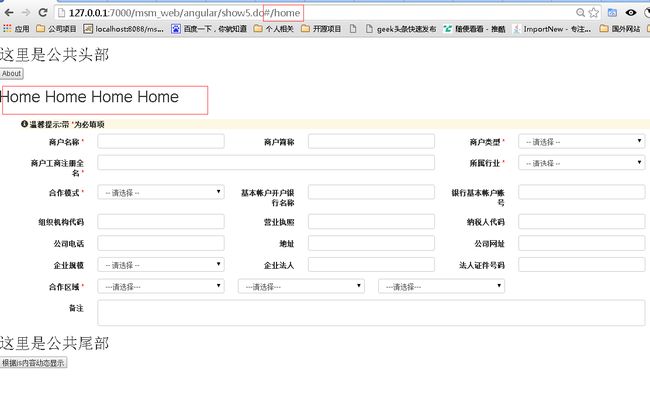Click the zoom magnifier icon in address bar

point(580,13)
